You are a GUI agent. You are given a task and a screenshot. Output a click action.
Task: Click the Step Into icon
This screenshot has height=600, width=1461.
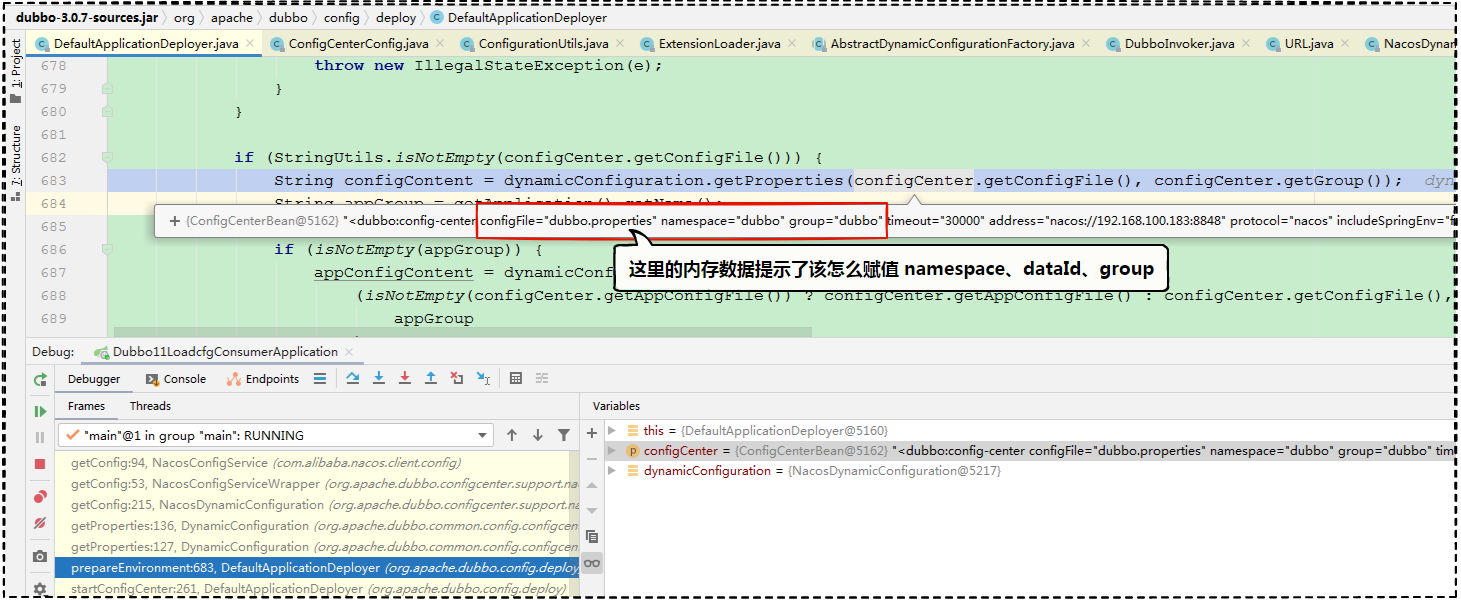[379, 379]
